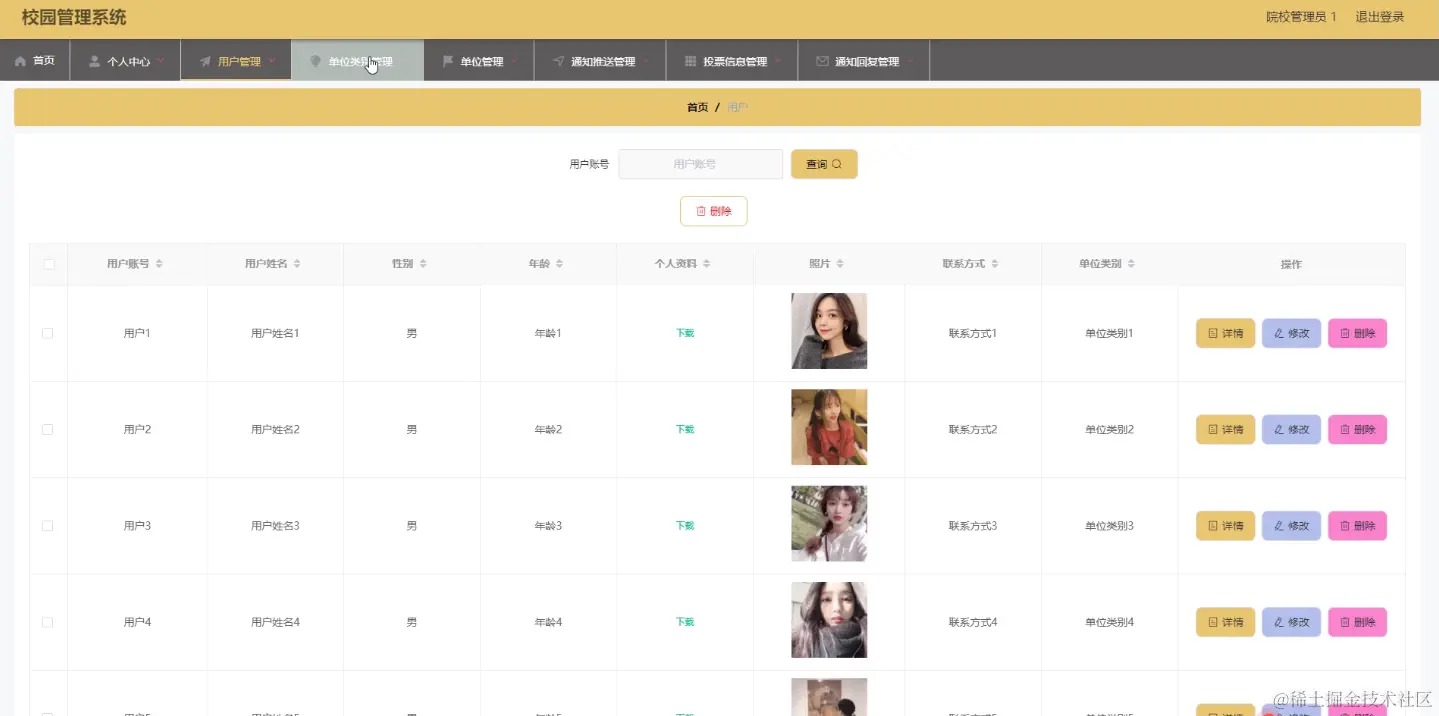
Task: Open the photo thumbnail of 用户1
Action: (x=829, y=331)
